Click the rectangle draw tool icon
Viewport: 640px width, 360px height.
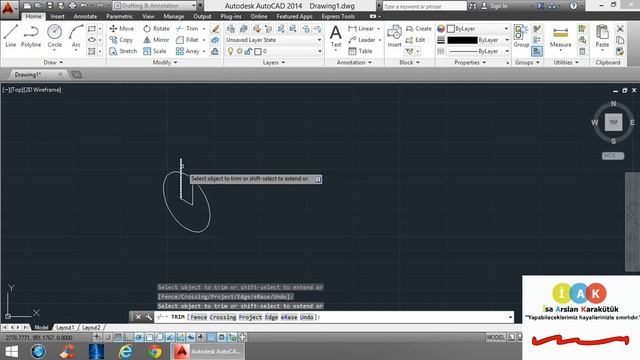(92, 29)
